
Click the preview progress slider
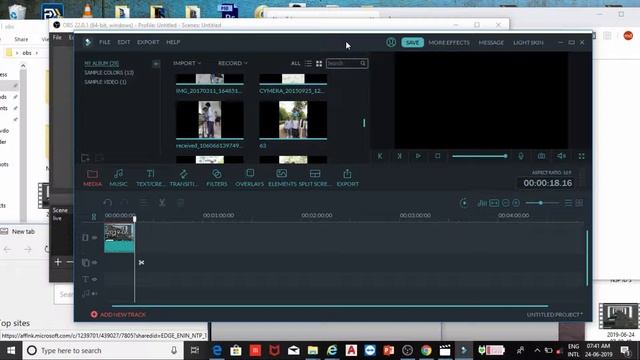pos(480,156)
